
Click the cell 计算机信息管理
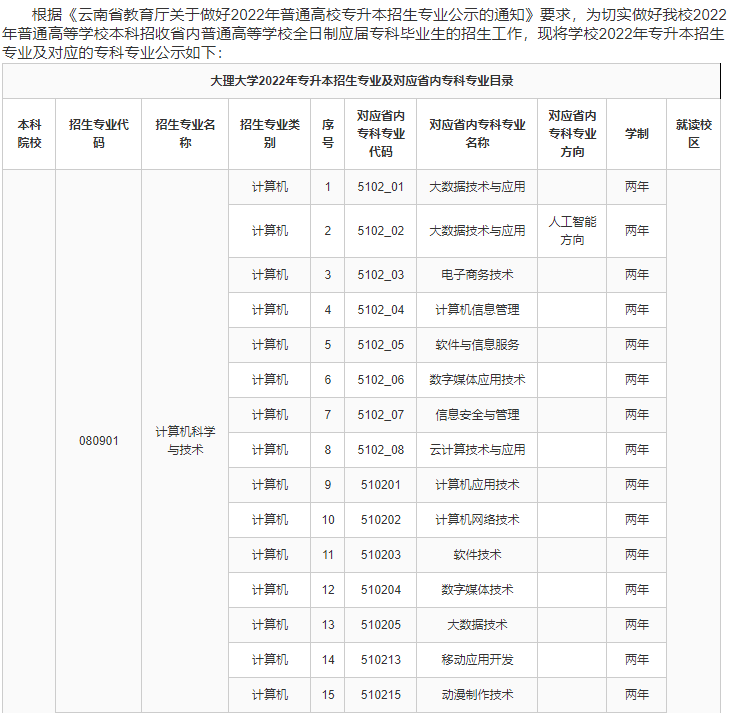477,310
